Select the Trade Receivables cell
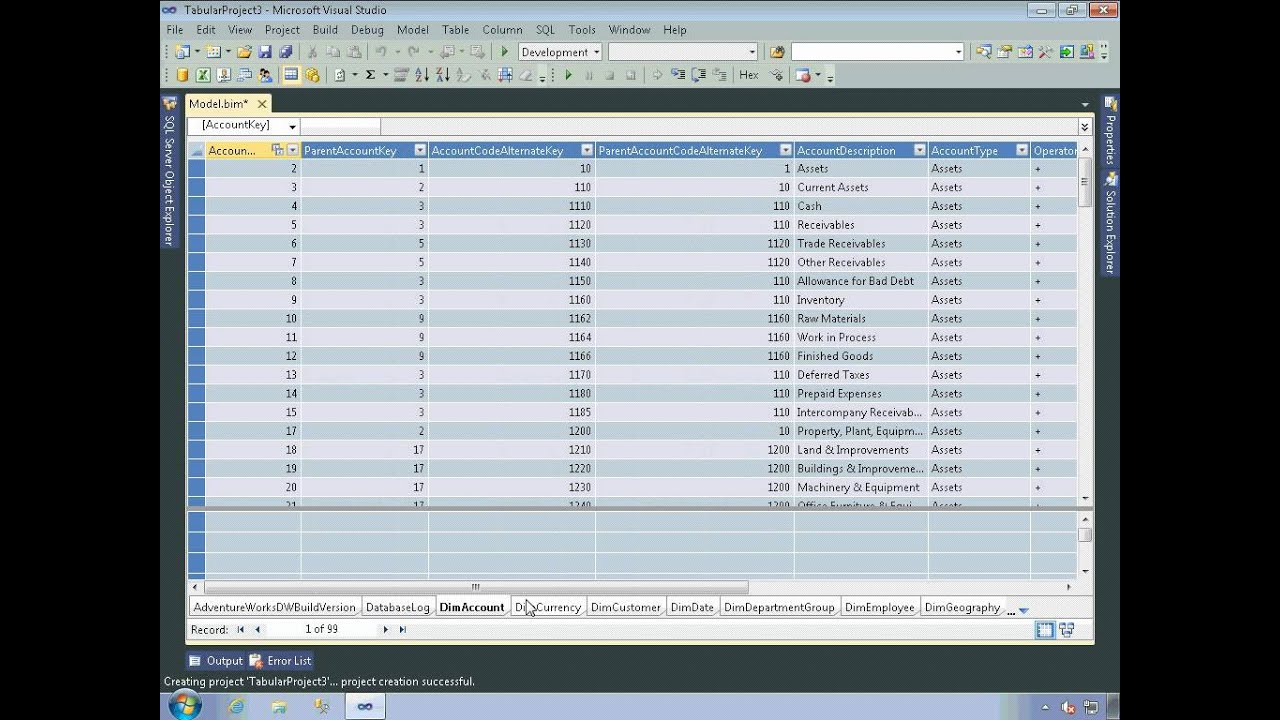1280x720 pixels. [861, 244]
